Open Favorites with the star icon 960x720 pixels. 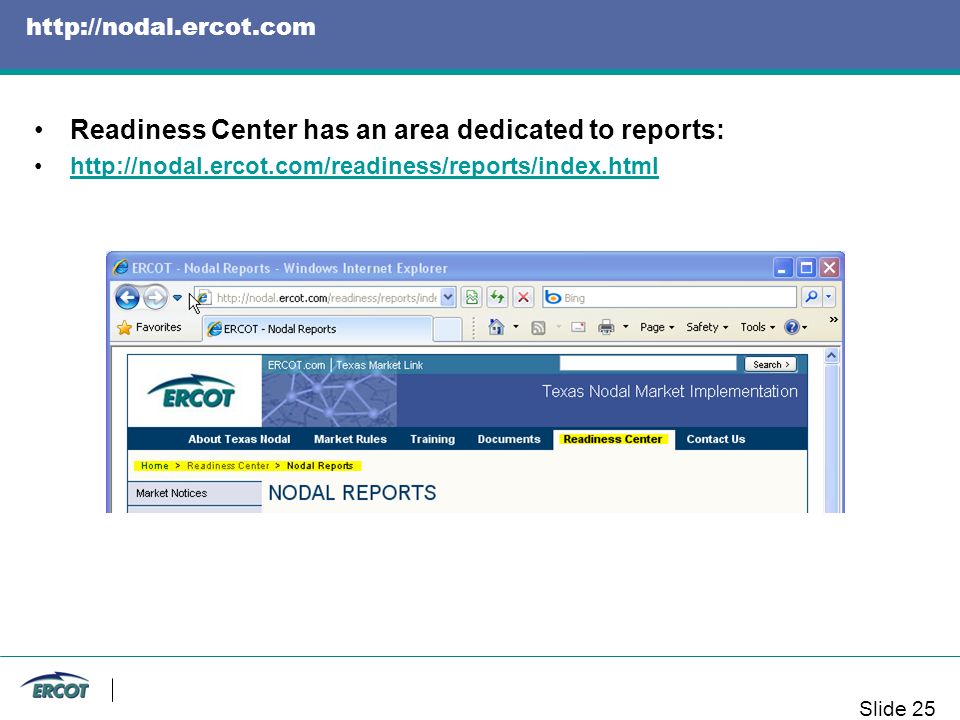[x=149, y=328]
